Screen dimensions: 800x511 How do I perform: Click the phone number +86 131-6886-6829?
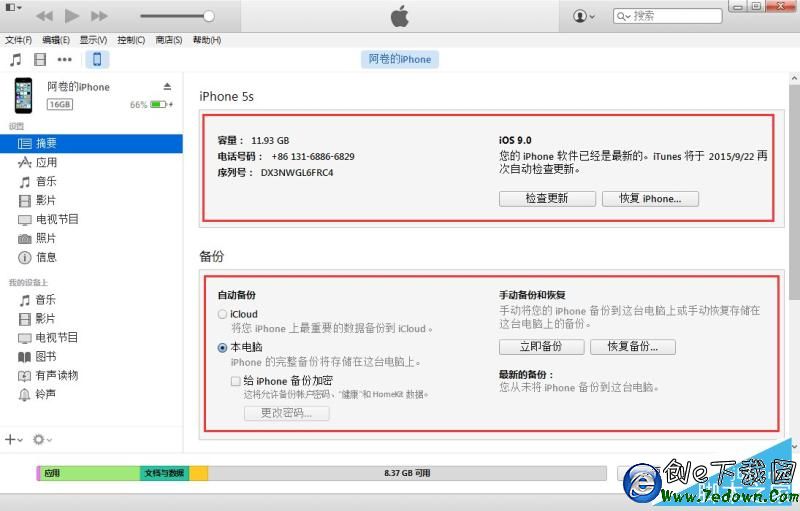pos(313,157)
